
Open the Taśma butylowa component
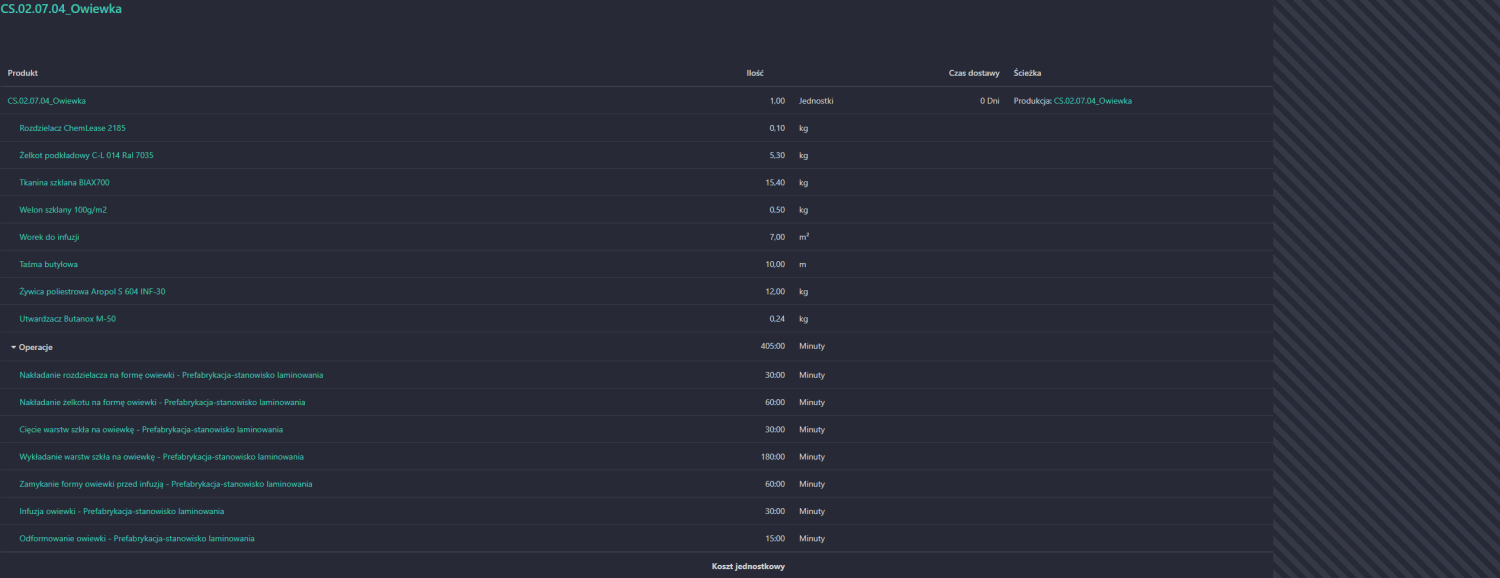tap(48, 264)
